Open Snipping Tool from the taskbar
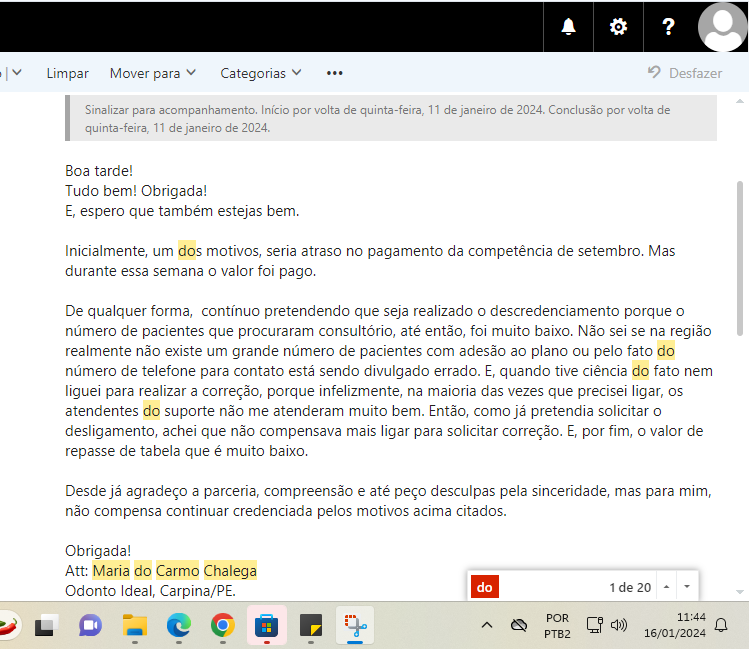This screenshot has height=649, width=749. (x=355, y=625)
